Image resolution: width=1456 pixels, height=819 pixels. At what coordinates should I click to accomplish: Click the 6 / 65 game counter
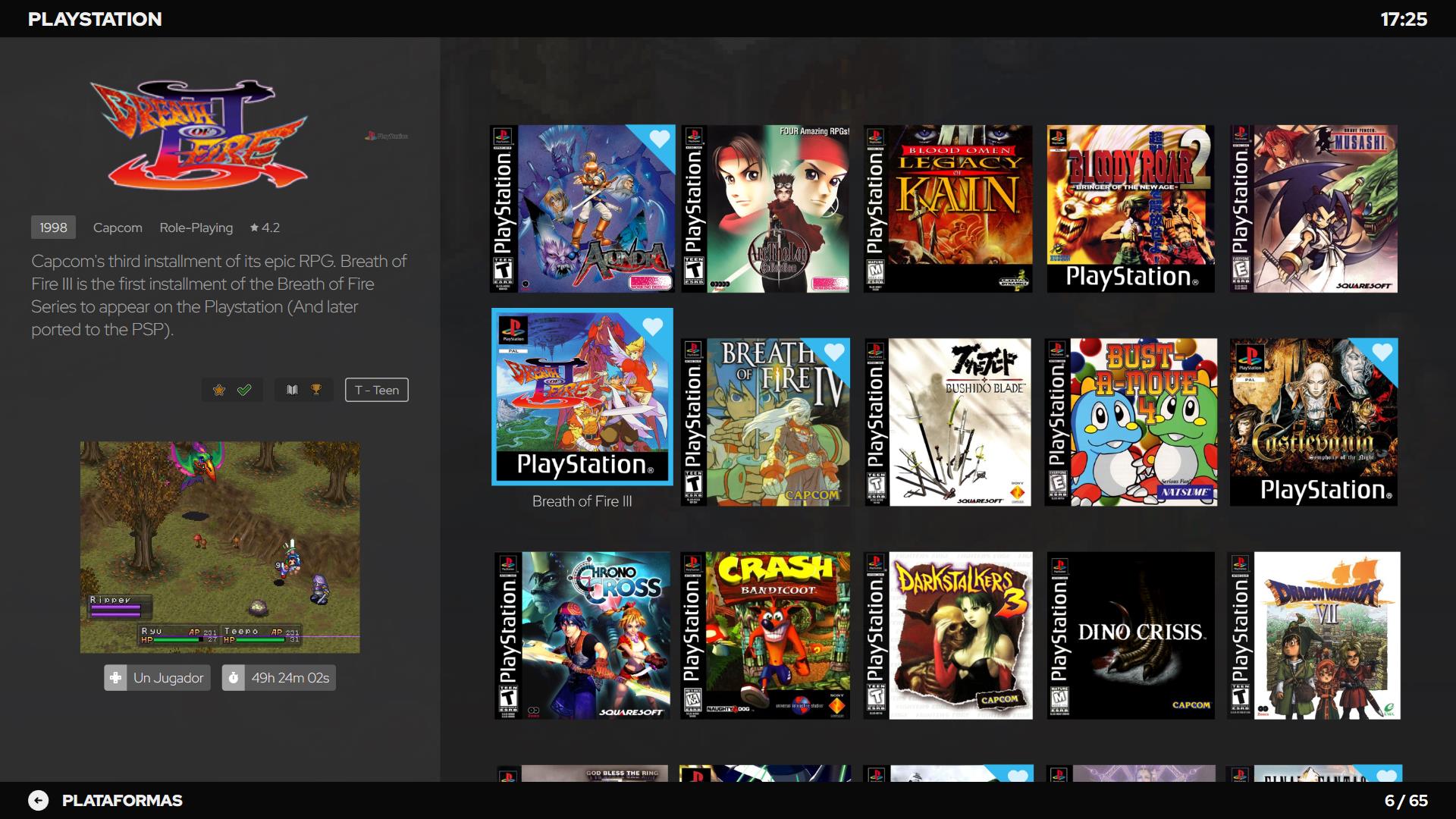pos(1406,800)
